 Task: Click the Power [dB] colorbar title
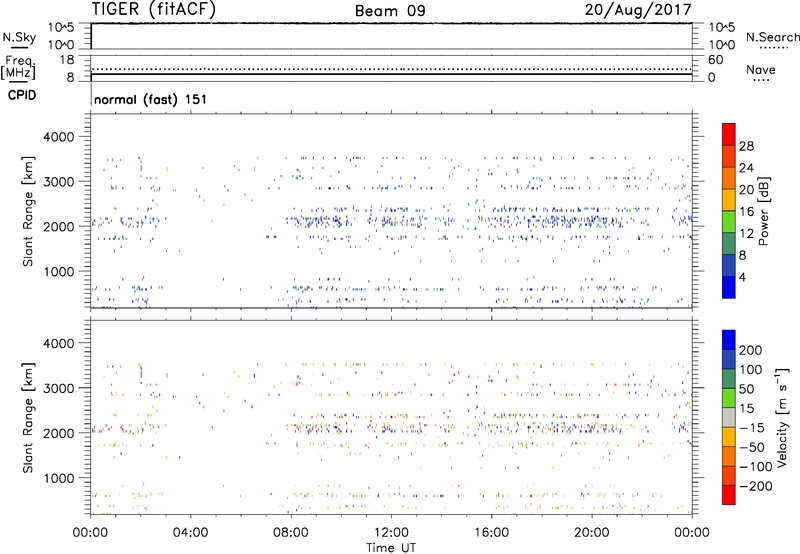click(763, 211)
